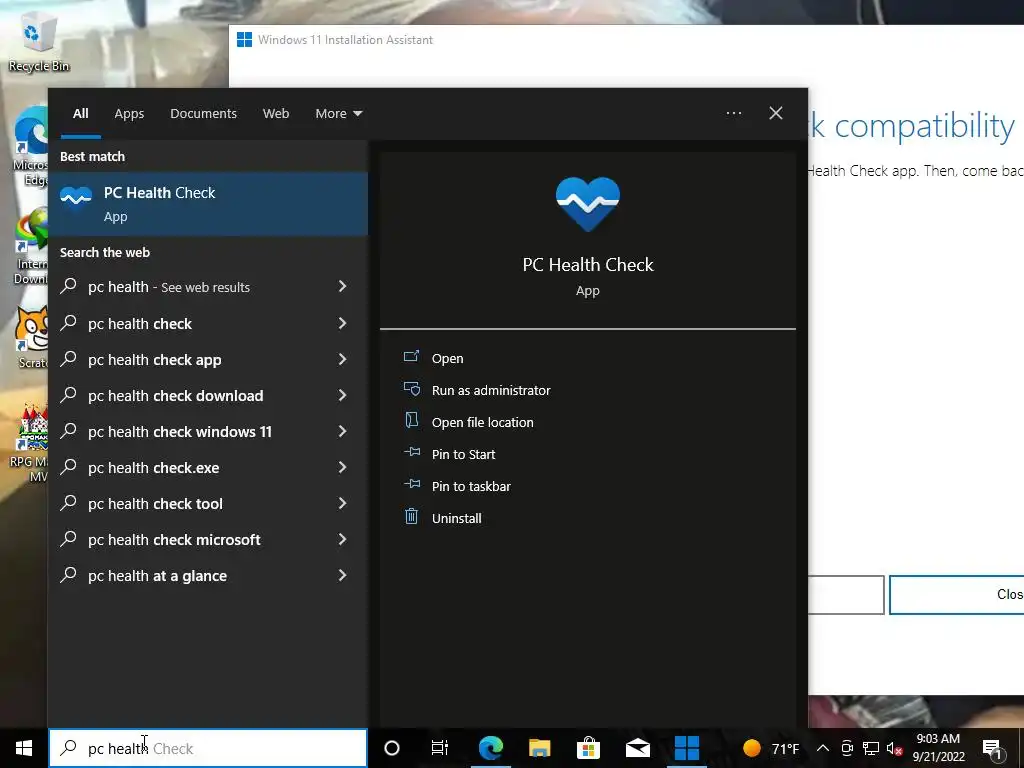Open the Windows Start button
Image resolution: width=1024 pixels, height=768 pixels.
point(24,748)
